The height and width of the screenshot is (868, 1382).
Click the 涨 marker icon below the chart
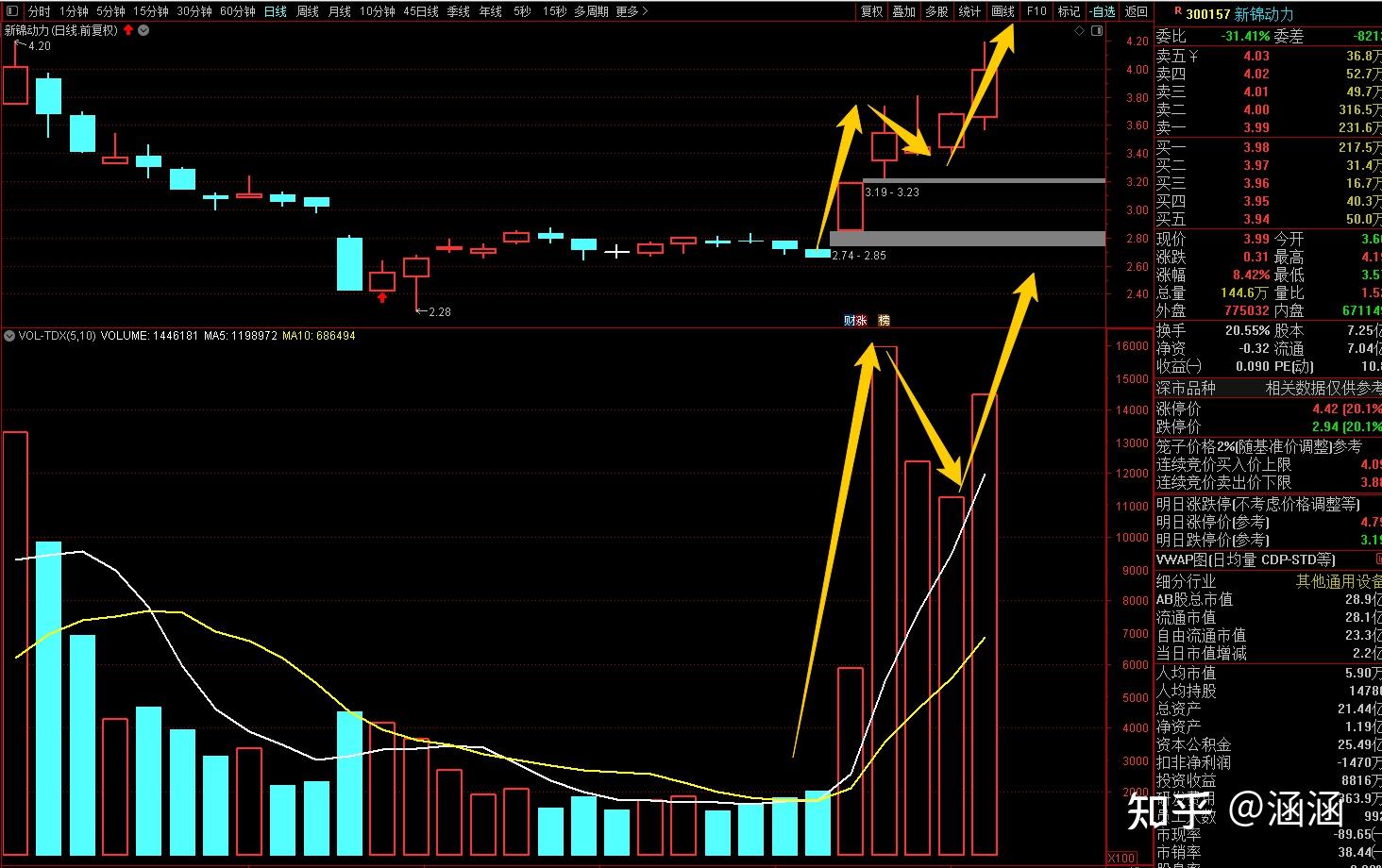pos(860,320)
